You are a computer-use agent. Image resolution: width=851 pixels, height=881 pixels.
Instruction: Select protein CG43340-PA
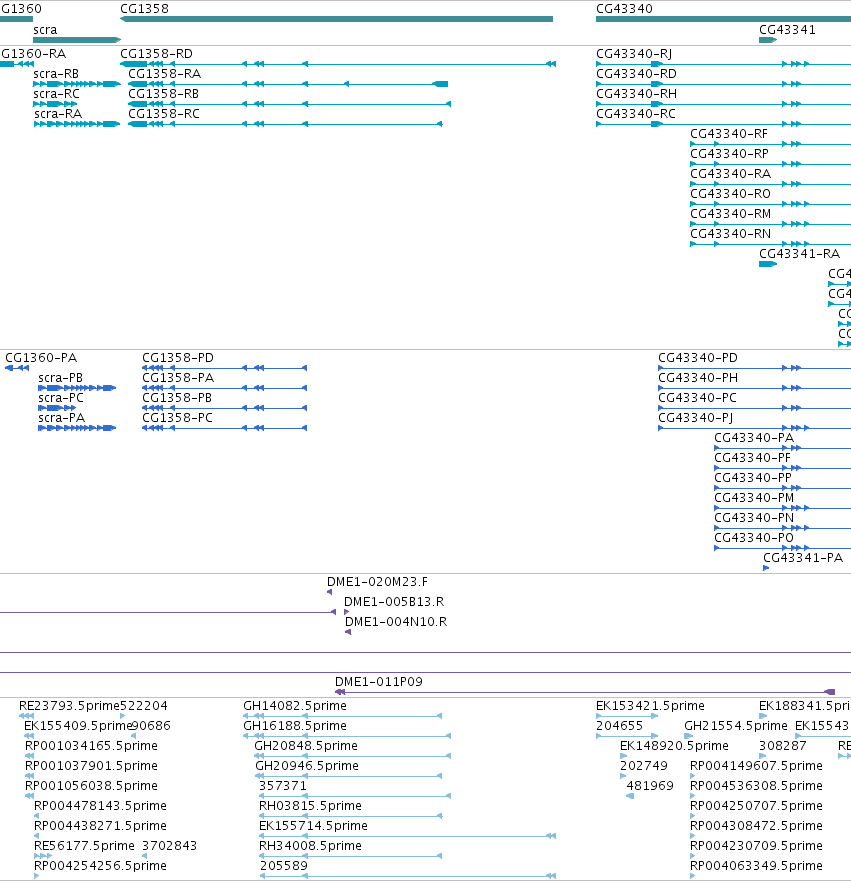click(754, 438)
